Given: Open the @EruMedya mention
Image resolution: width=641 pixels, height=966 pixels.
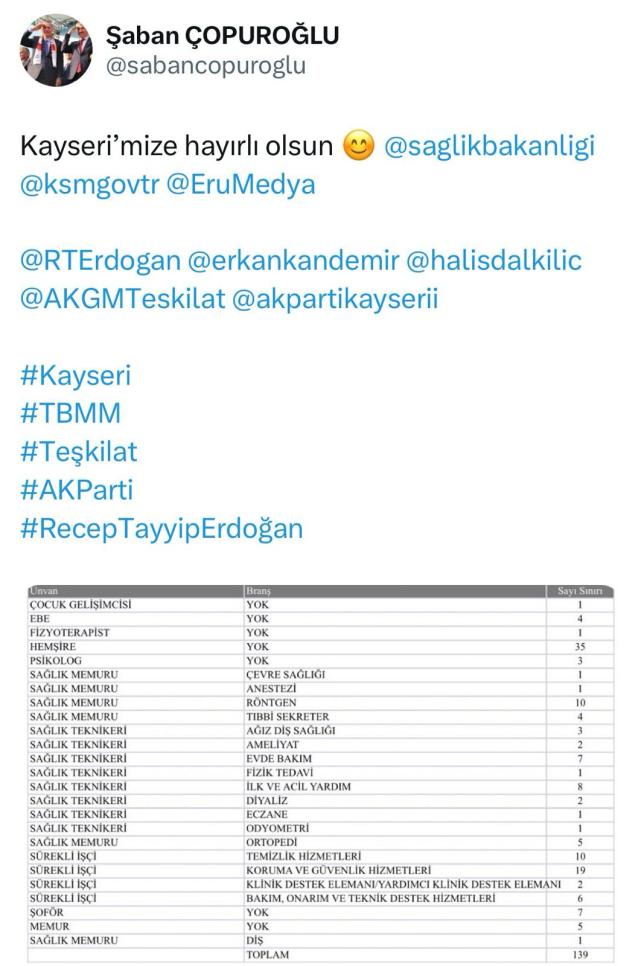Looking at the screenshot, I should [241, 184].
